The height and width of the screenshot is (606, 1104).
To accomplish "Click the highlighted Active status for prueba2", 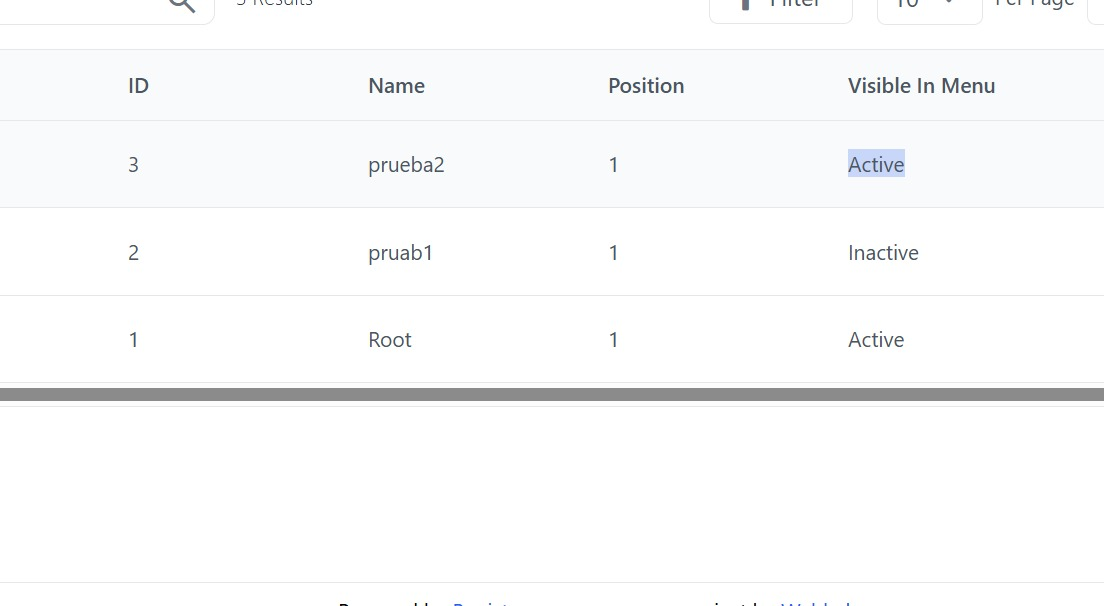I will 876,165.
